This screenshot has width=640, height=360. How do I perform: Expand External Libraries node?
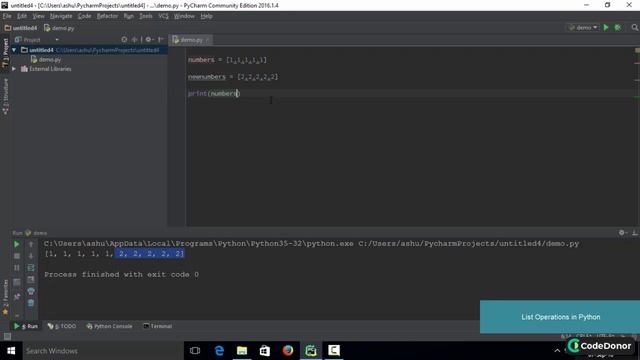point(14,69)
